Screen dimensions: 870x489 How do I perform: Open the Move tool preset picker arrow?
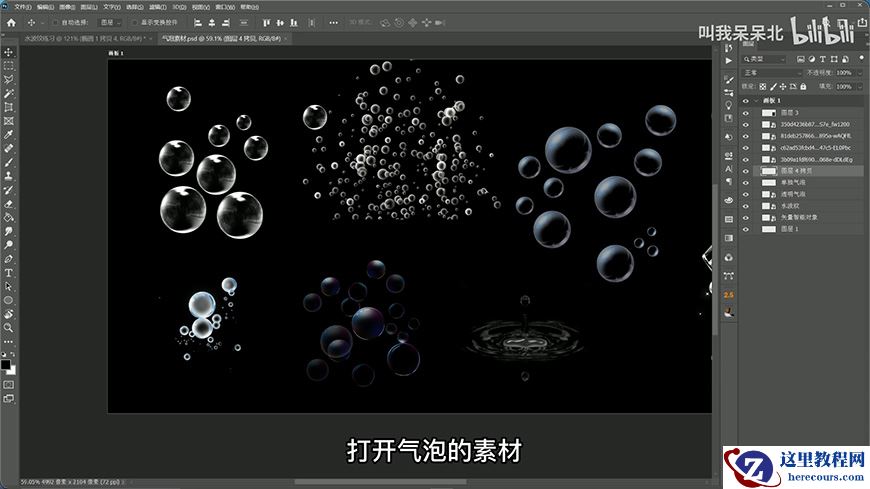42,23
